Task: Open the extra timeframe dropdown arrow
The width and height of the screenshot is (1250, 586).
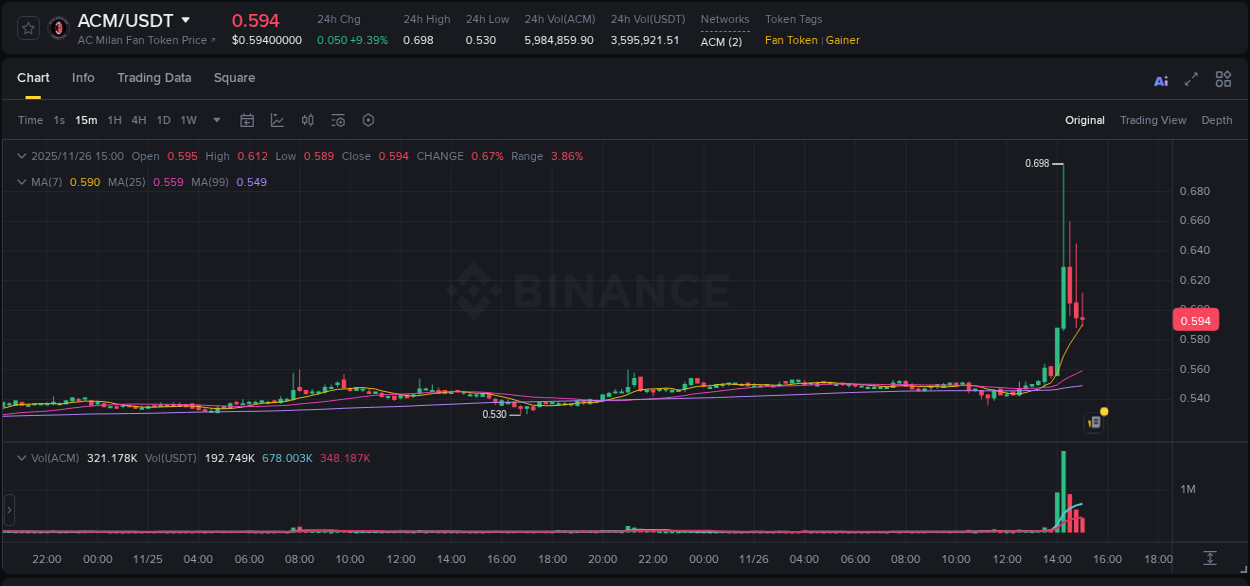Action: tap(215, 120)
